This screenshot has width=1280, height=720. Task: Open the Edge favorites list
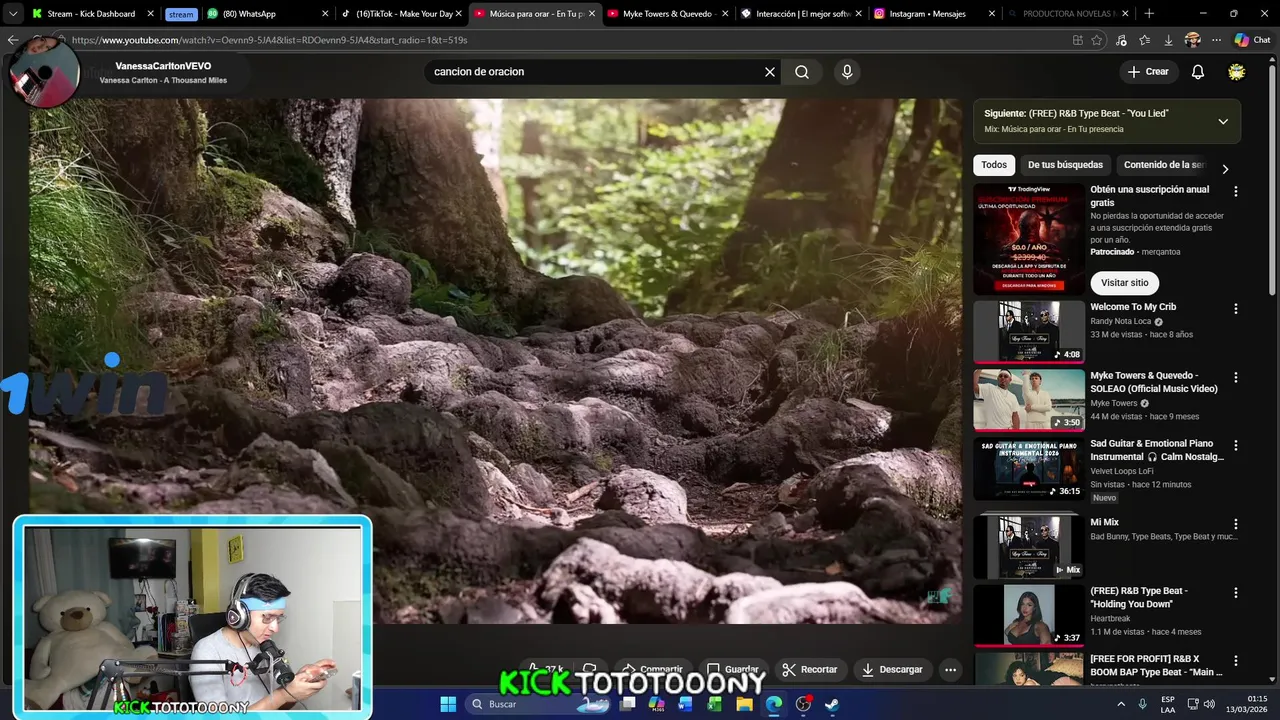1145,40
